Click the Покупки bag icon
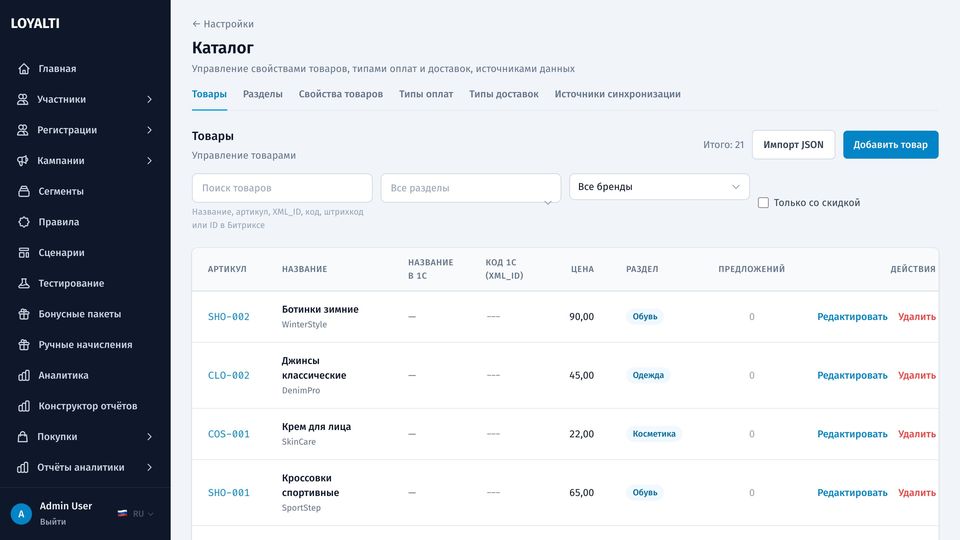This screenshot has height=540, width=960. (23, 437)
